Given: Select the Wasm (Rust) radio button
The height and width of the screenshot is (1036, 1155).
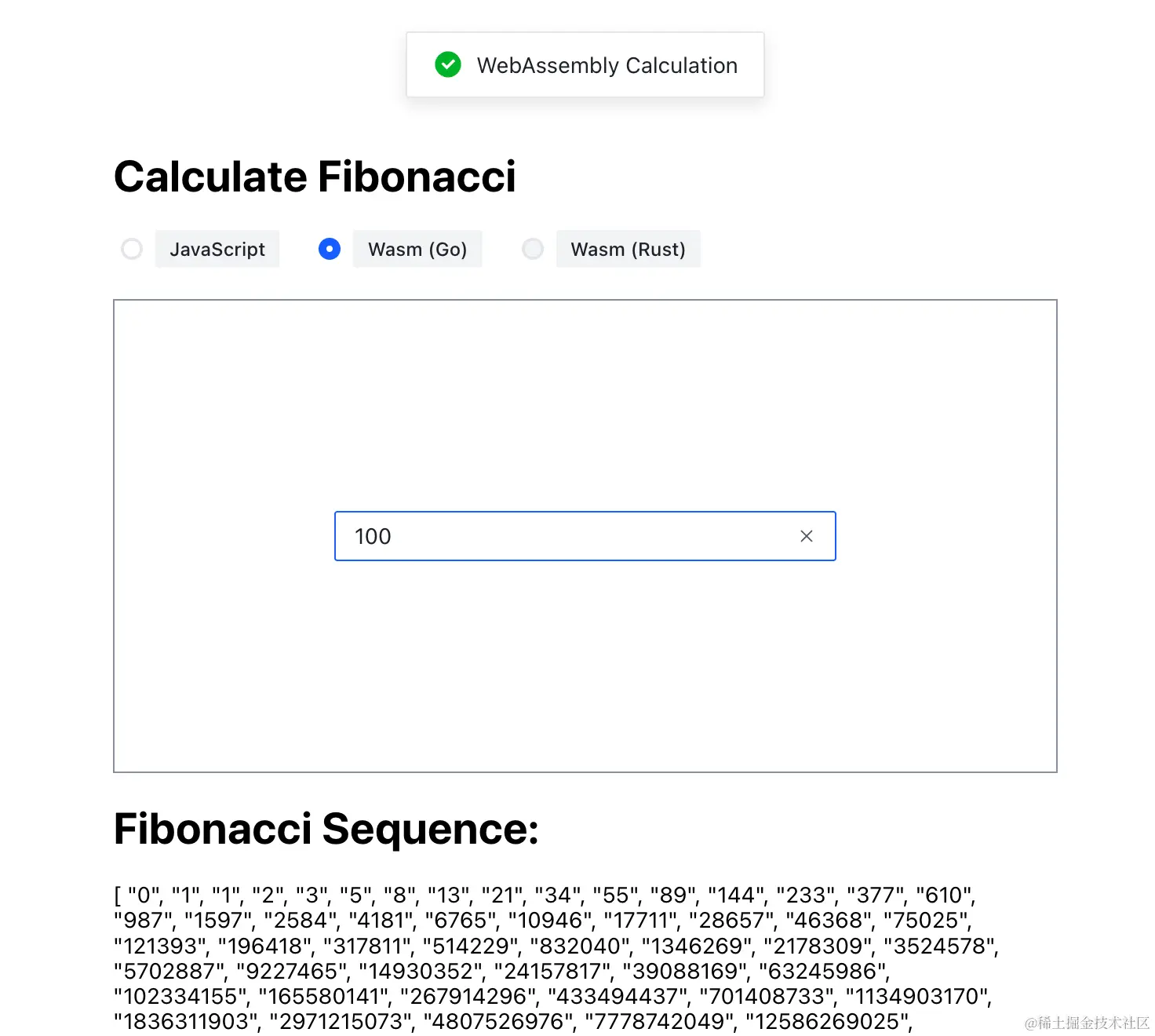Looking at the screenshot, I should [x=533, y=249].
